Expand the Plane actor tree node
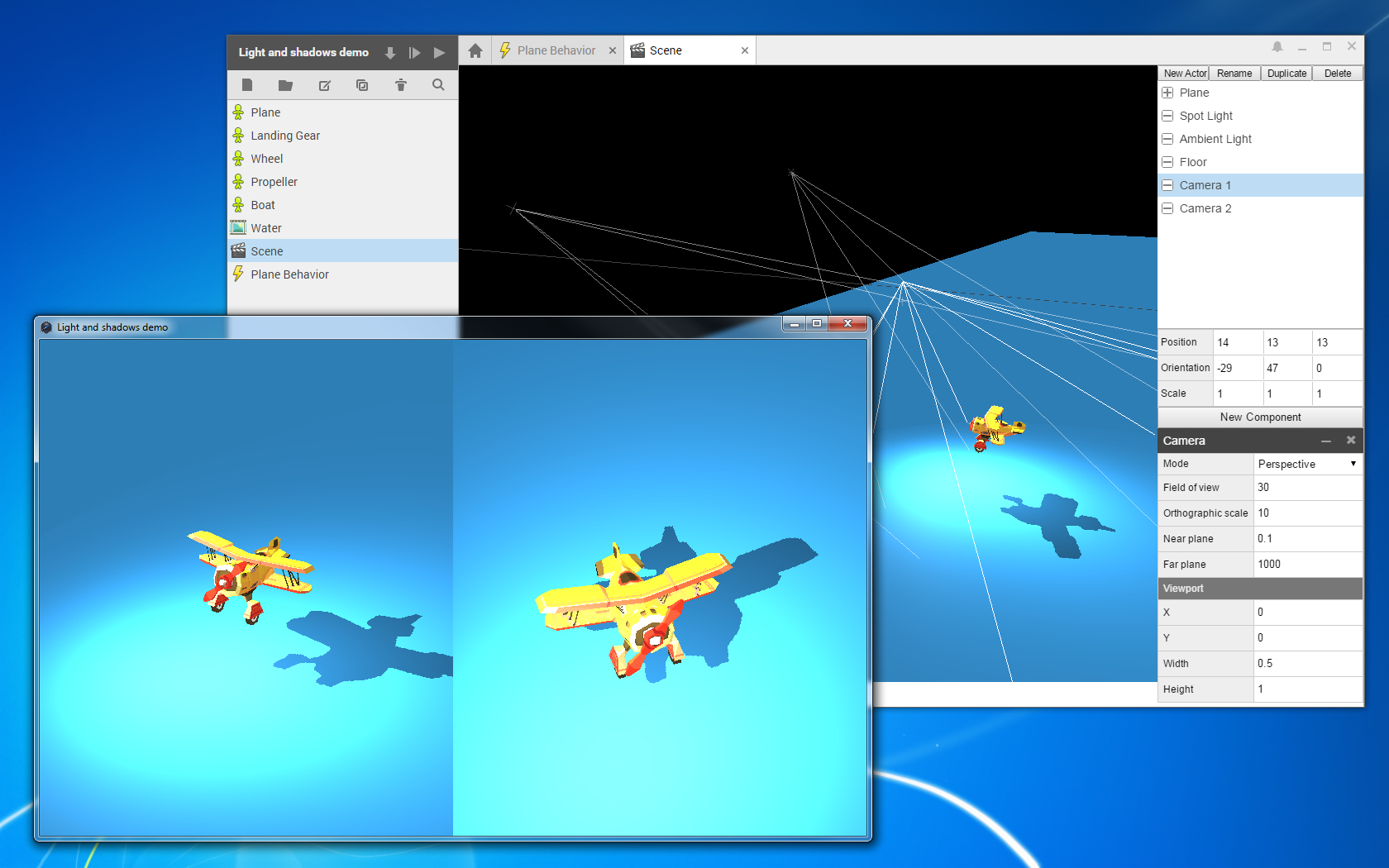1389x868 pixels. coord(1167,93)
